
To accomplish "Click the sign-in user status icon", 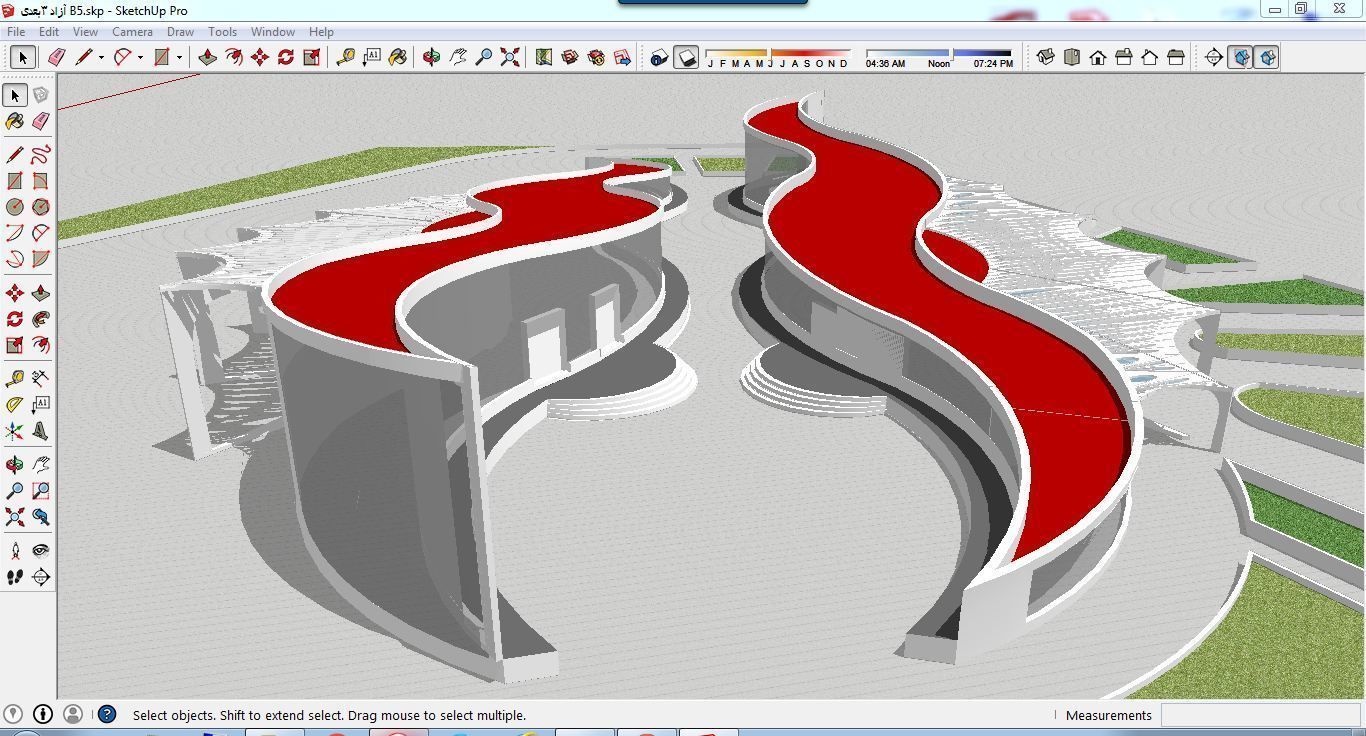I will 72,714.
